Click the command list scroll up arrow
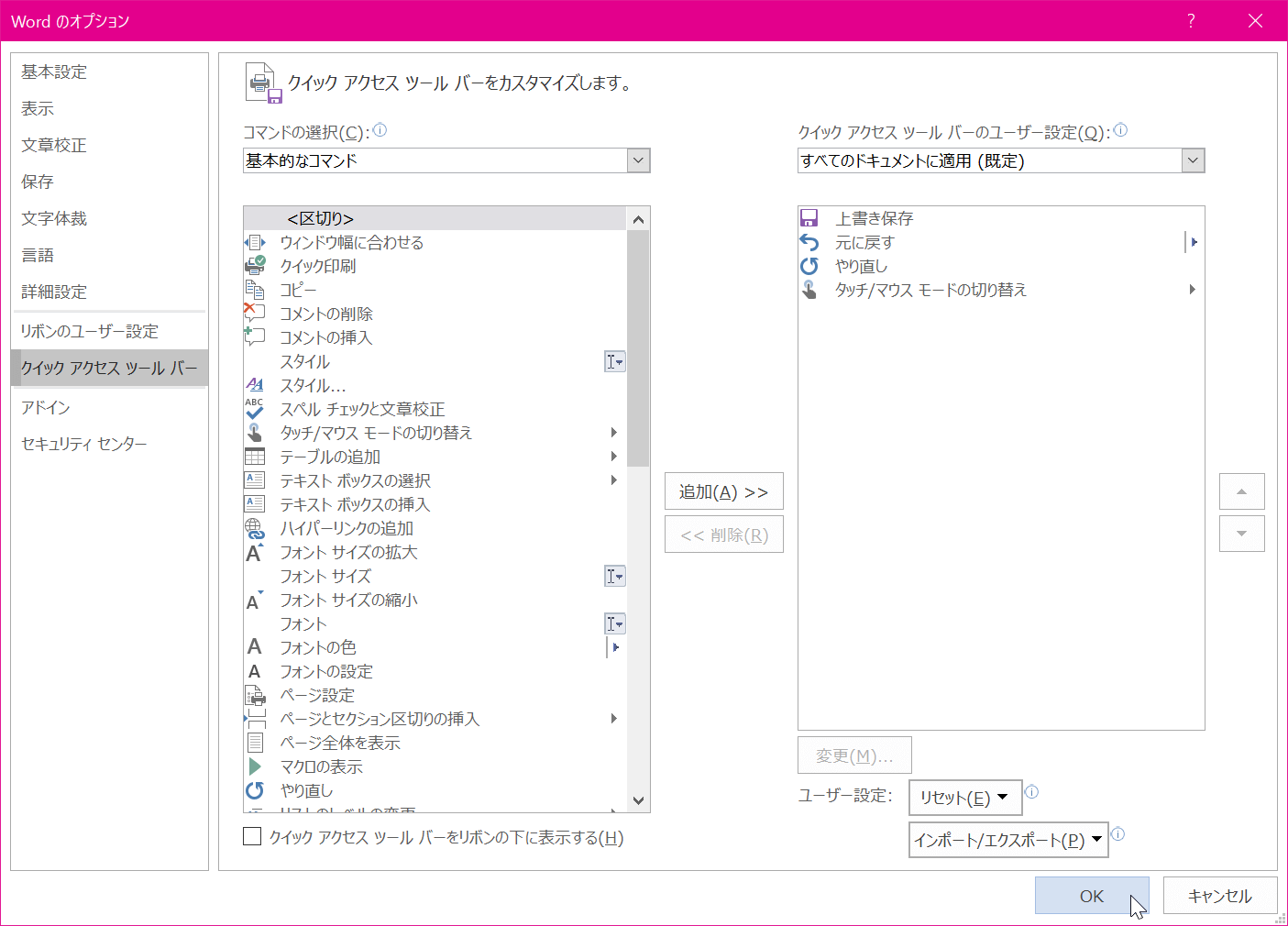This screenshot has width=1288, height=926. [639, 219]
